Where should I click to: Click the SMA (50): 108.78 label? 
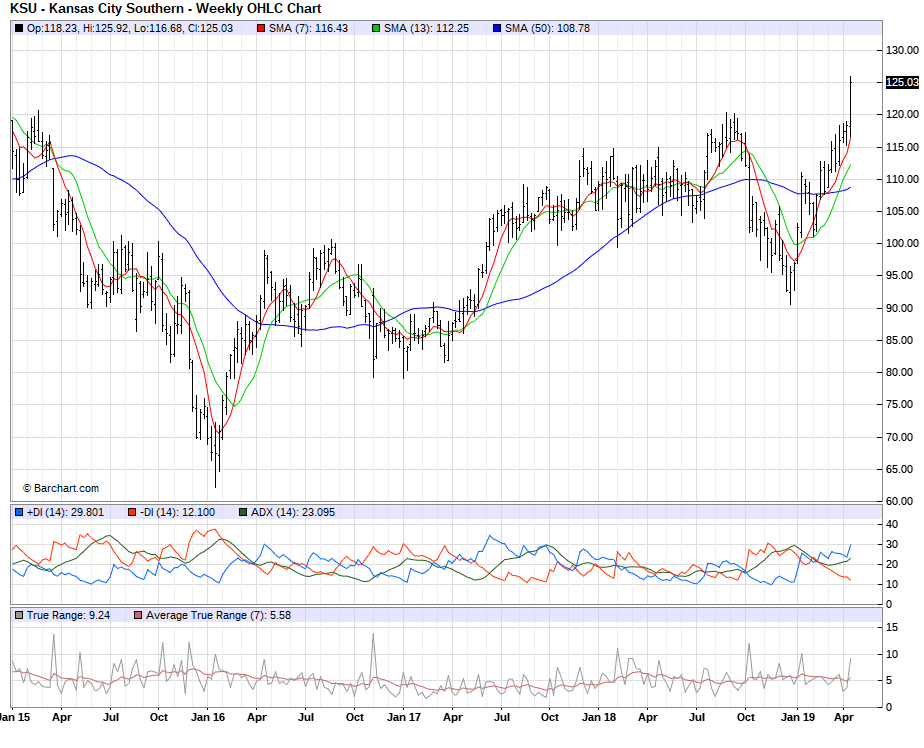(x=547, y=28)
